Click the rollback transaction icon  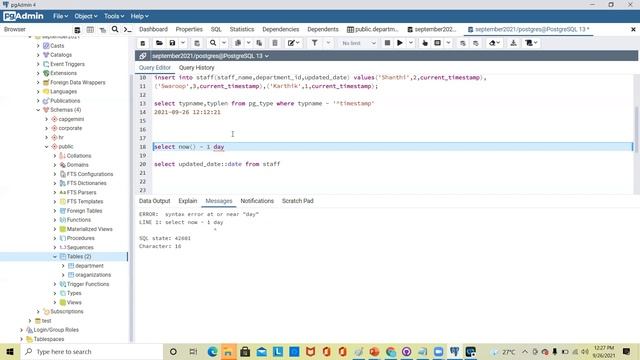click(x=476, y=43)
